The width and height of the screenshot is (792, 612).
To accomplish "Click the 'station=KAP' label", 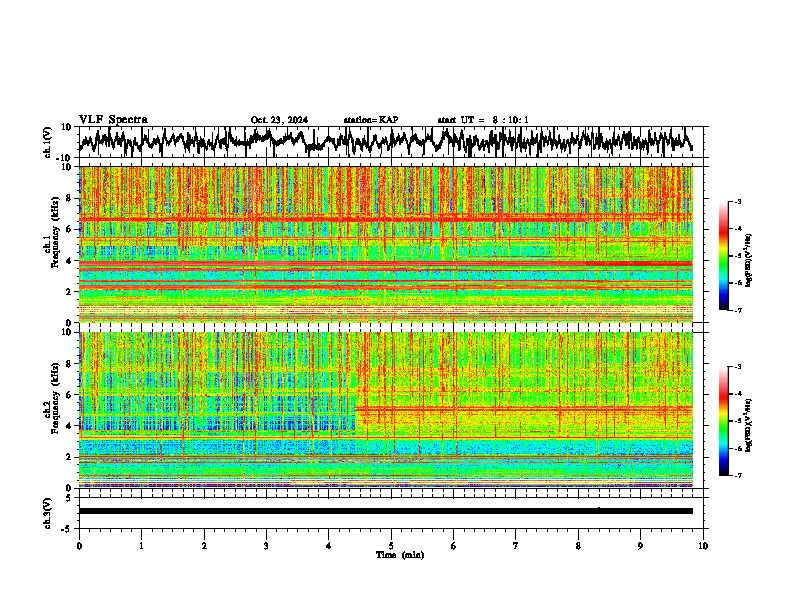I will tap(371, 120).
